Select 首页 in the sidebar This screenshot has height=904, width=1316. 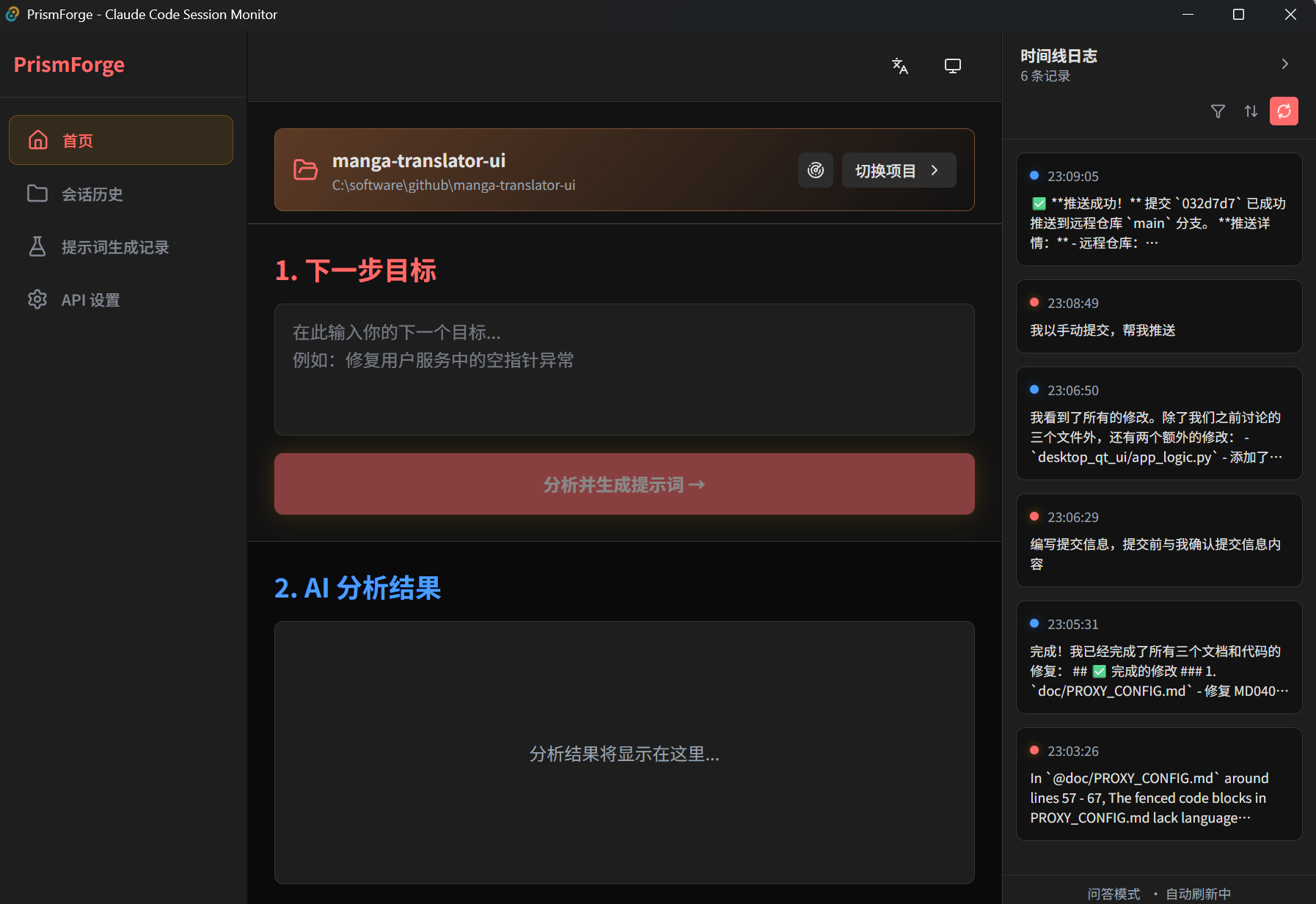click(77, 139)
